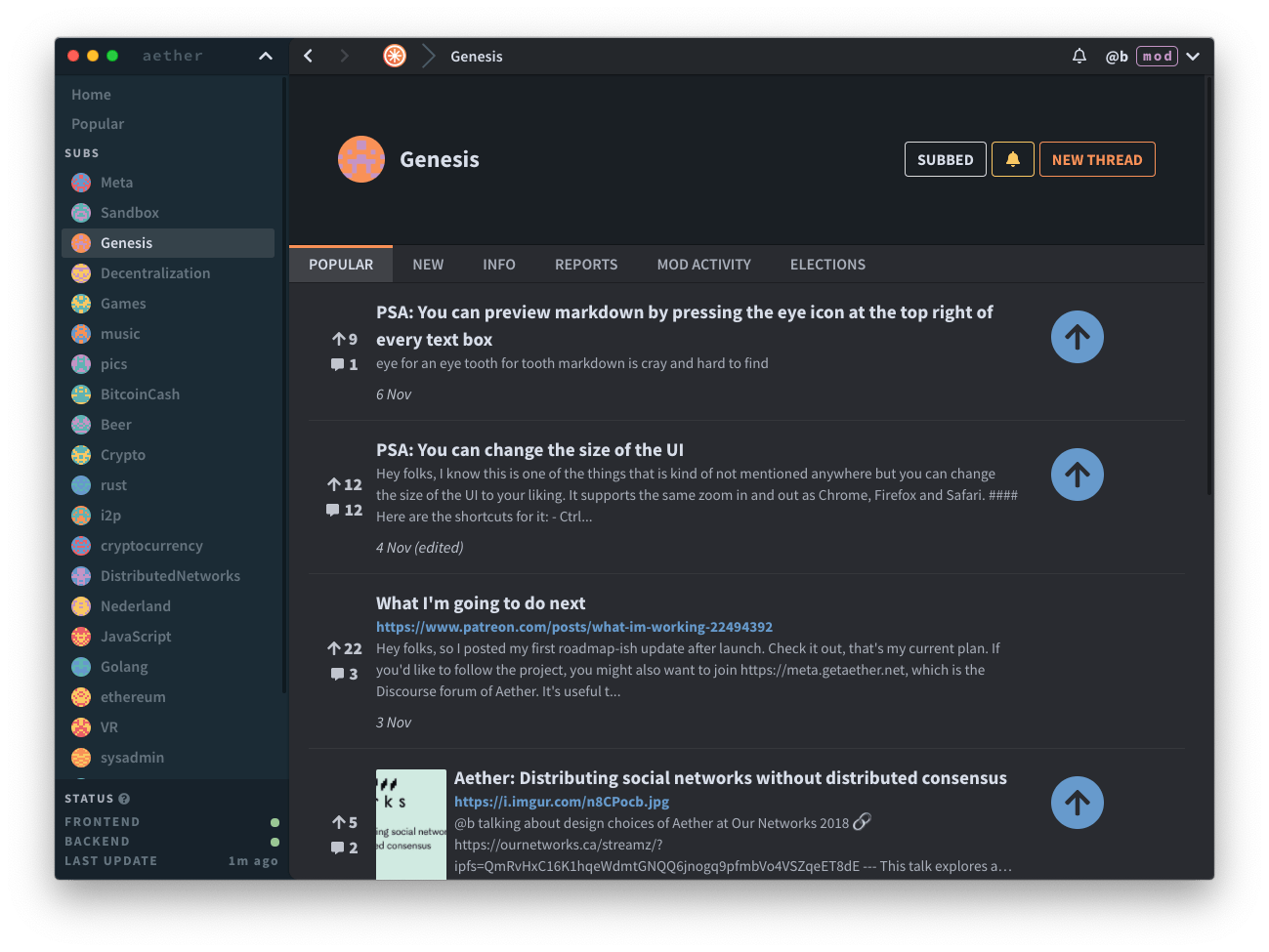Image resolution: width=1269 pixels, height=952 pixels.
Task: Open the ELECTIONS tab
Action: click(x=827, y=265)
